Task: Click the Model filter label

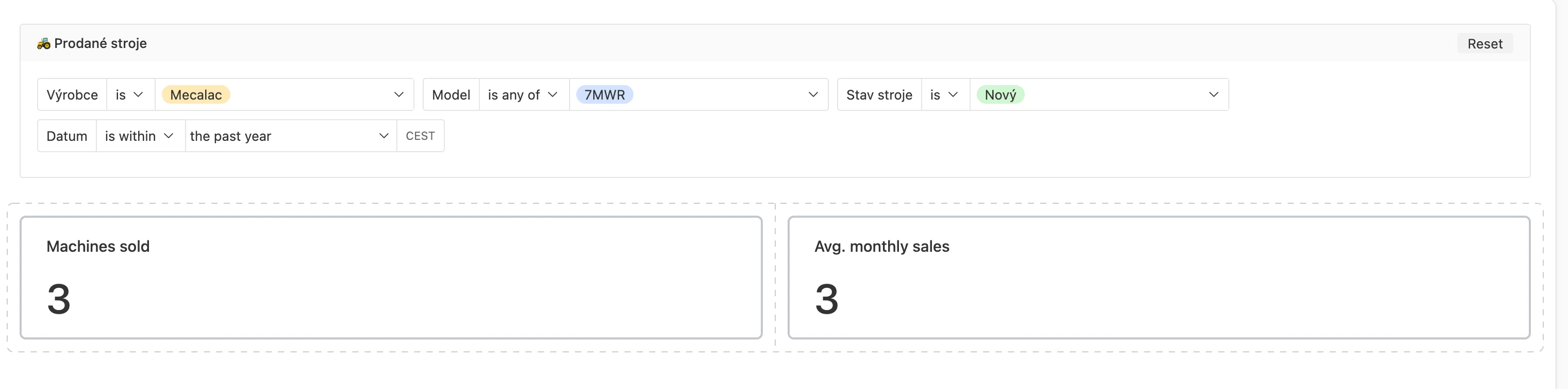Action: point(451,95)
